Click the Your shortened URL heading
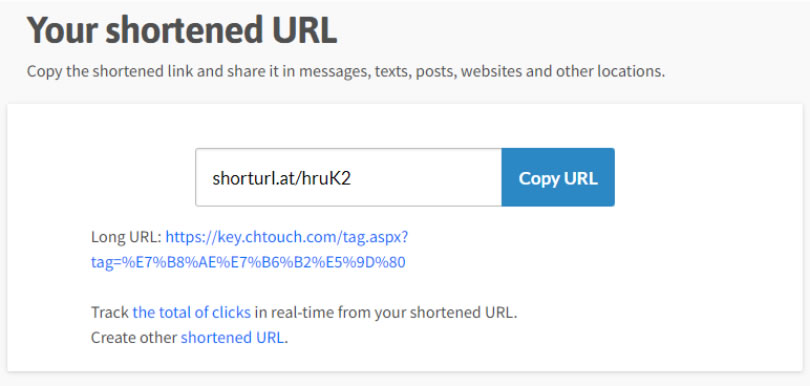The width and height of the screenshot is (810, 386). [x=182, y=30]
